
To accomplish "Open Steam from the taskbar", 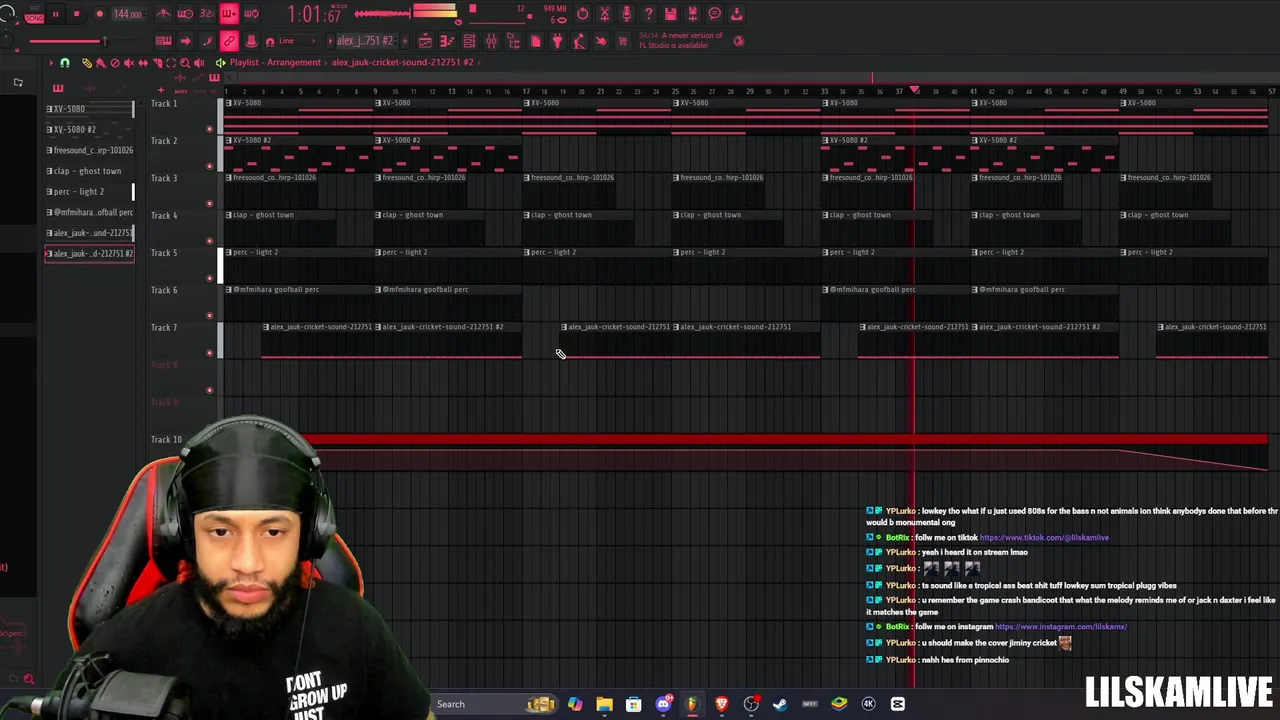I will point(780,704).
